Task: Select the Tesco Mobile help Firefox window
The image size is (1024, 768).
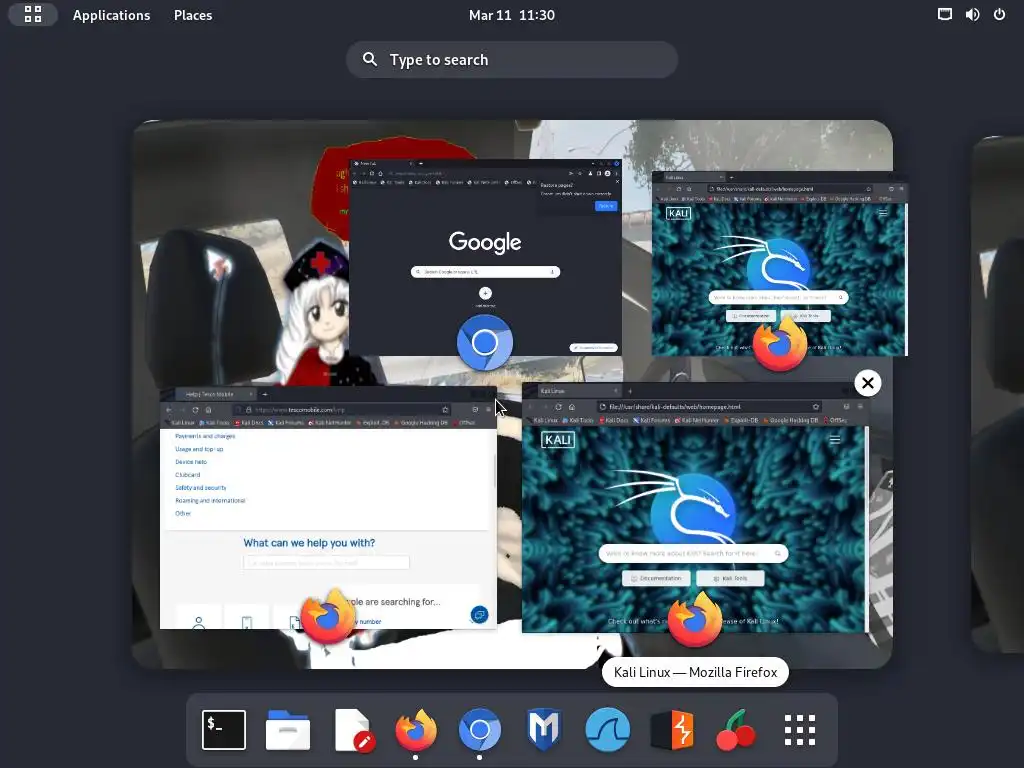Action: (x=328, y=507)
